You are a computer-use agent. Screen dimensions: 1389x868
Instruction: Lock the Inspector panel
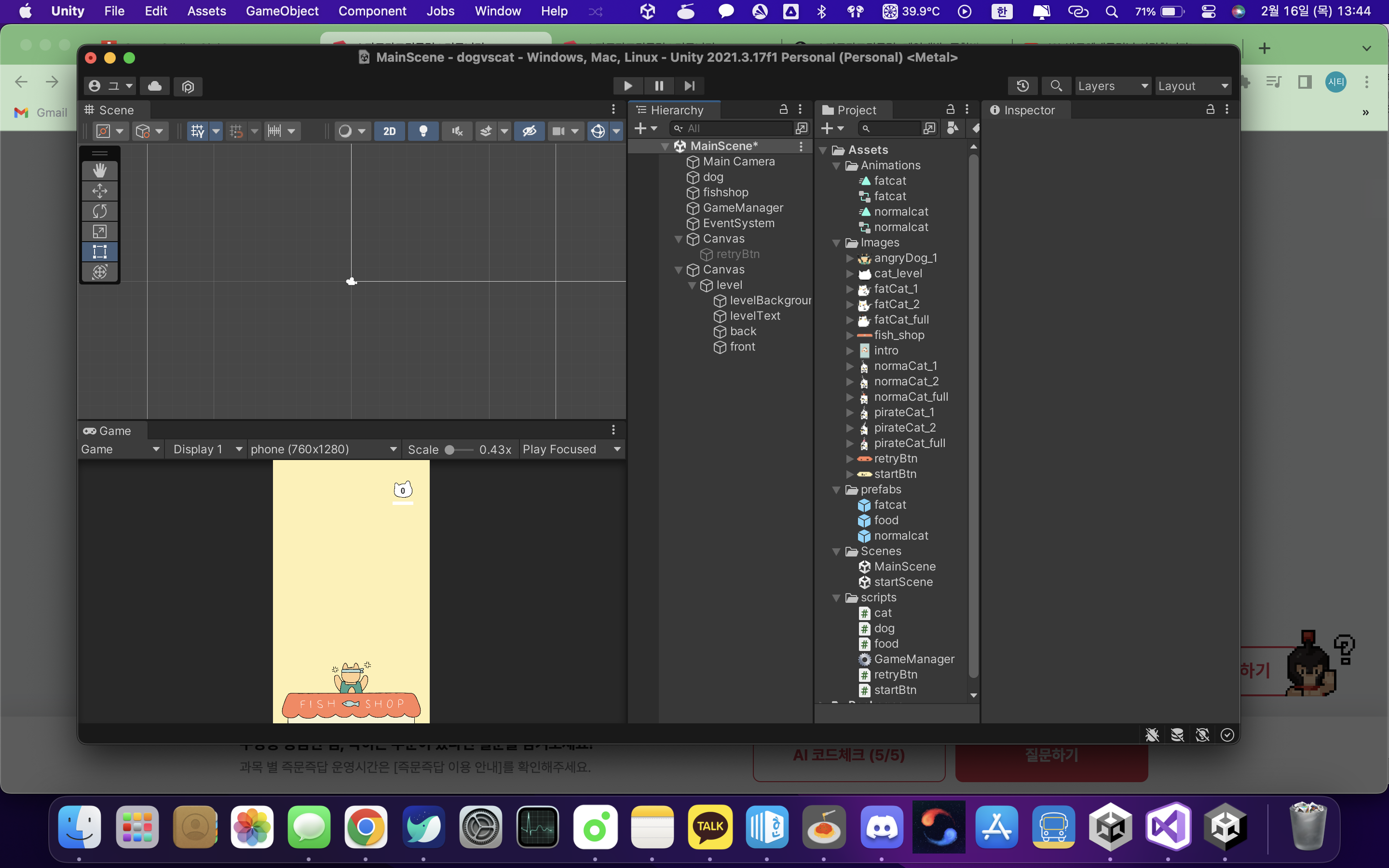click(1210, 109)
